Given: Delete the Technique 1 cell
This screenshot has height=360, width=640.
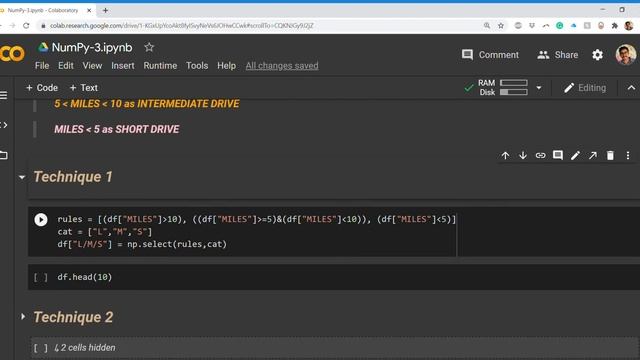Looking at the screenshot, I should tap(610, 156).
